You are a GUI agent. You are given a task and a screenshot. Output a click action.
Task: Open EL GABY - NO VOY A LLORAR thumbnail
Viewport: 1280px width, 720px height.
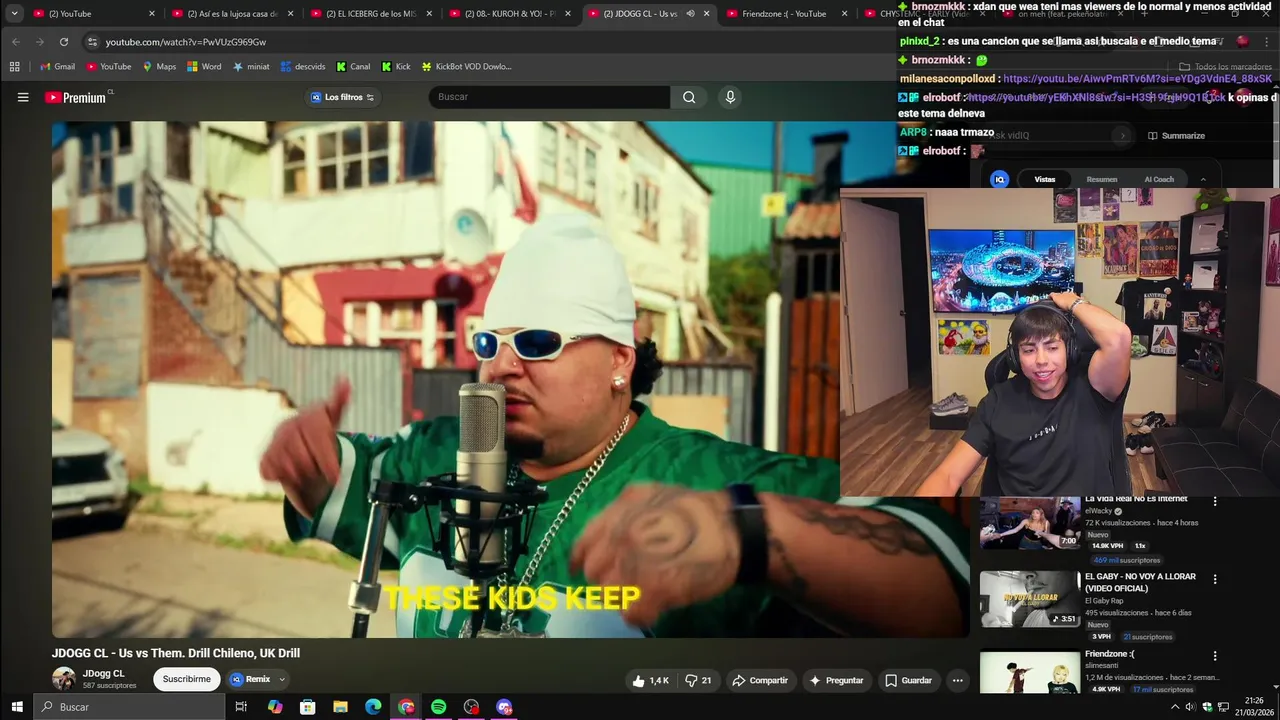(1029, 599)
